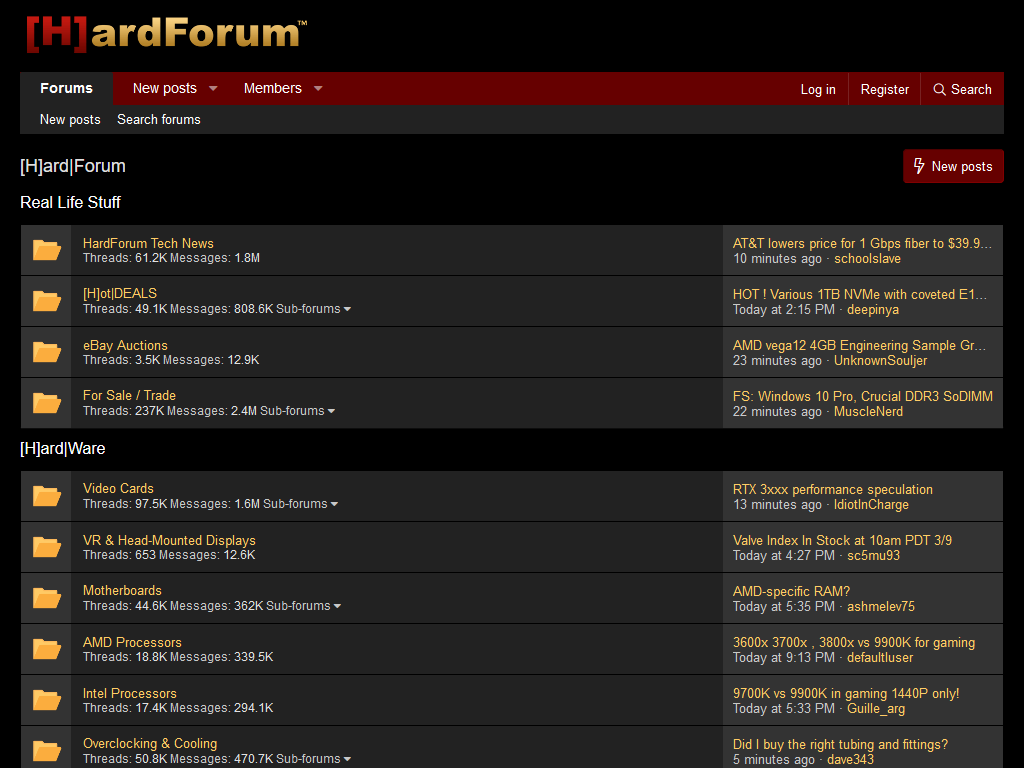Open '3600x 3700x, 3800x vs 9900K' thread
1024x768 pixels.
pos(854,642)
